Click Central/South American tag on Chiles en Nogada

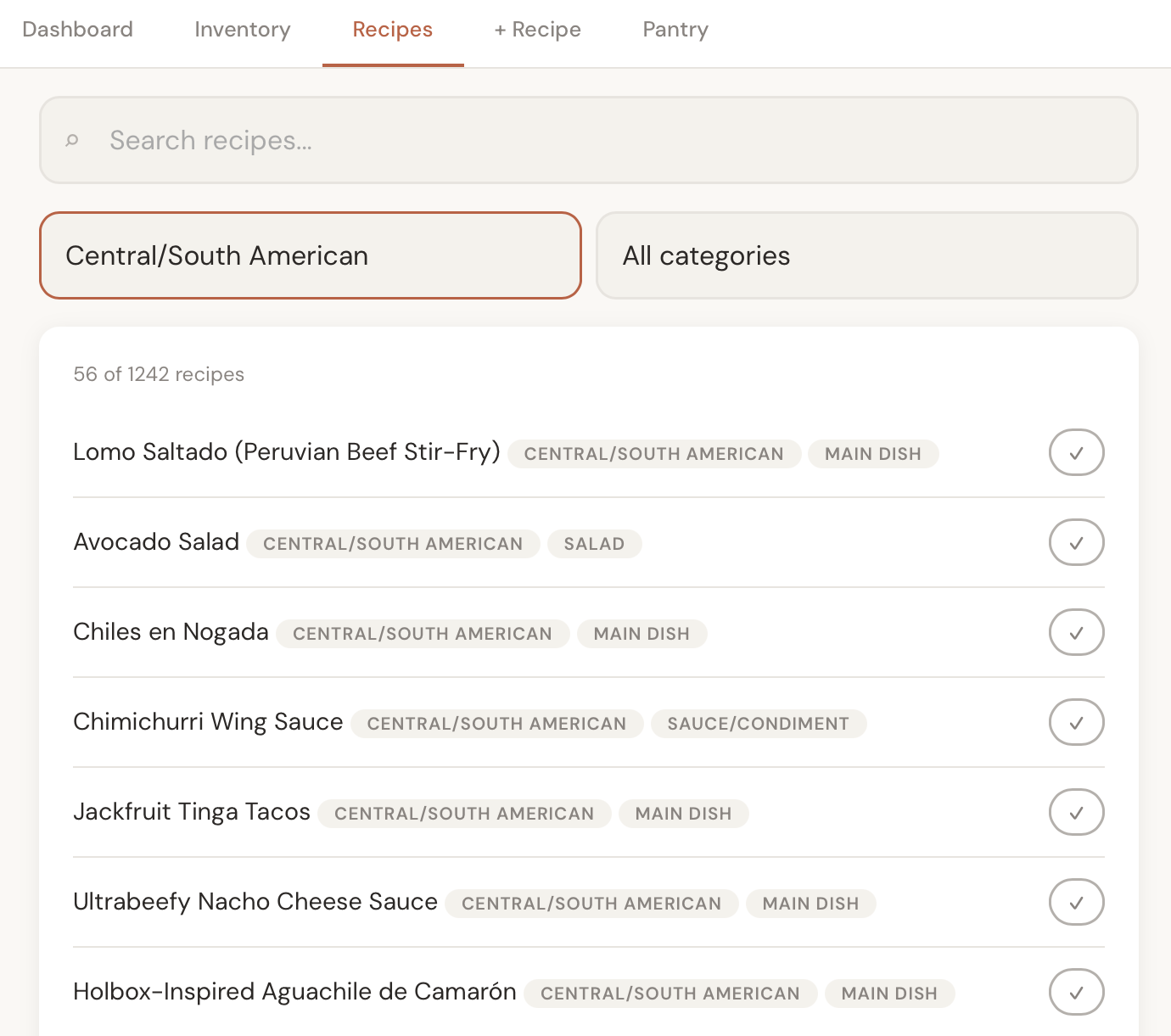coord(423,634)
